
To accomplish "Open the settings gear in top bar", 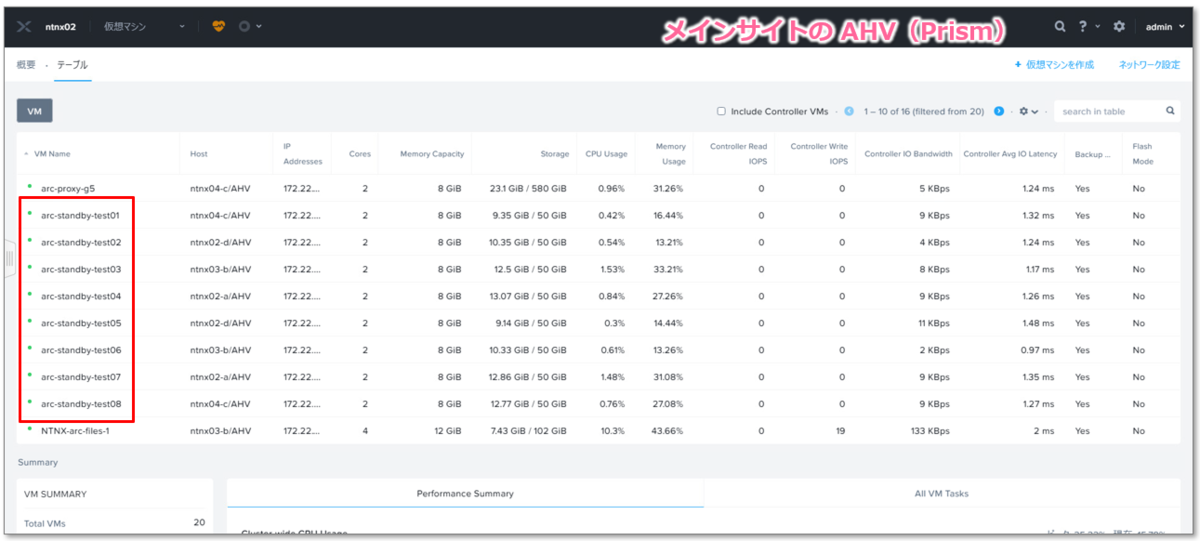I will 1119,27.
